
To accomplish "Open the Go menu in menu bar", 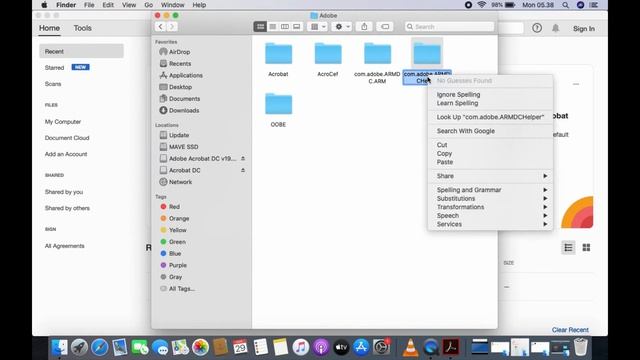I will point(149,5).
